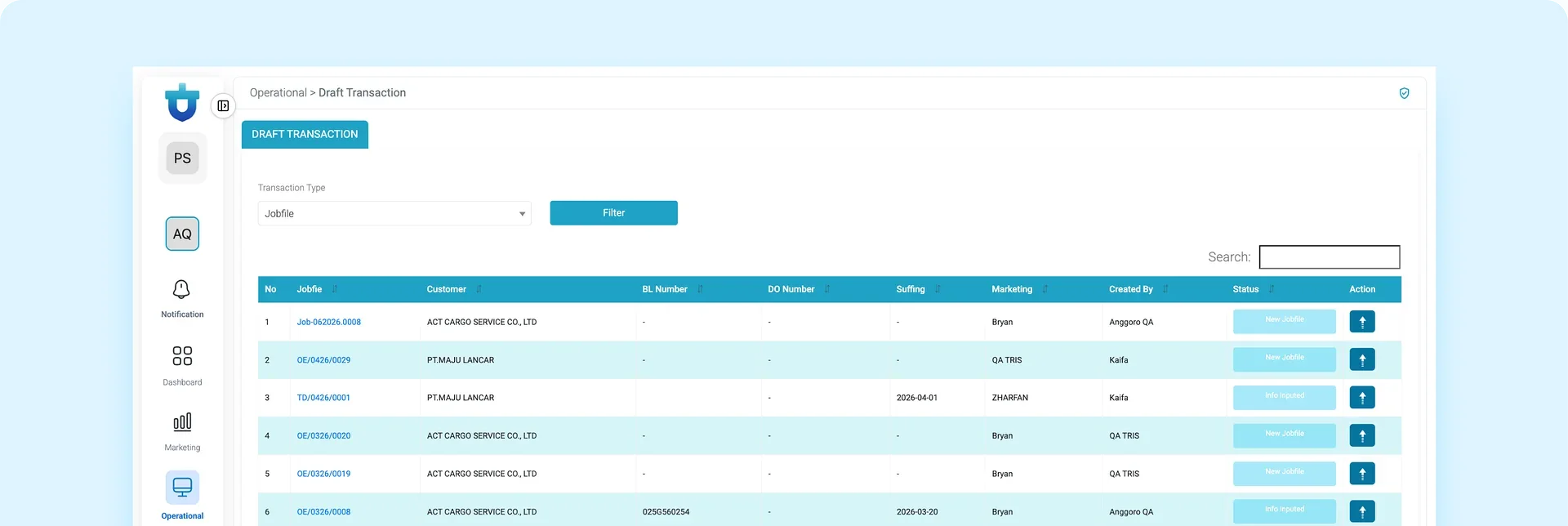
Task: Select BL Number cell 025G560254
Action: coord(666,512)
